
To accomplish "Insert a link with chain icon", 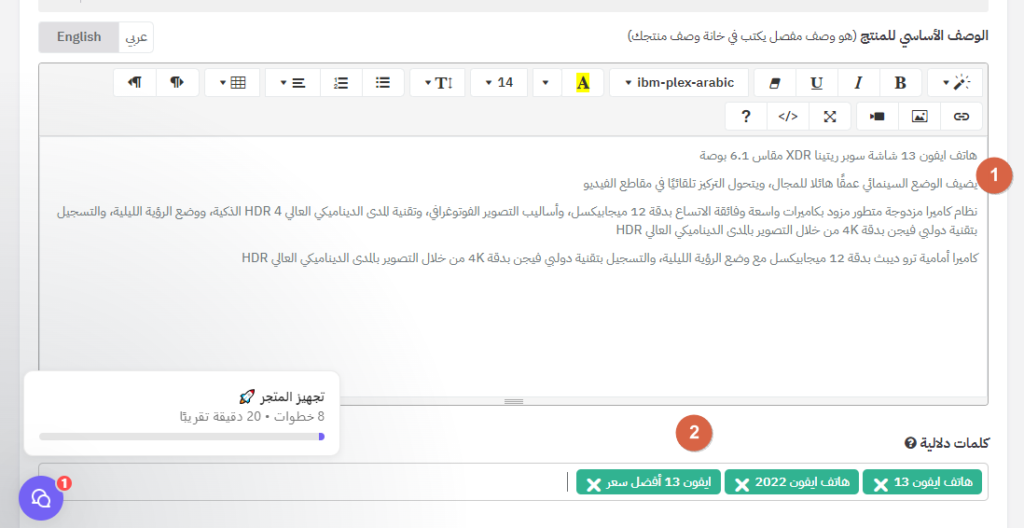I will (961, 116).
